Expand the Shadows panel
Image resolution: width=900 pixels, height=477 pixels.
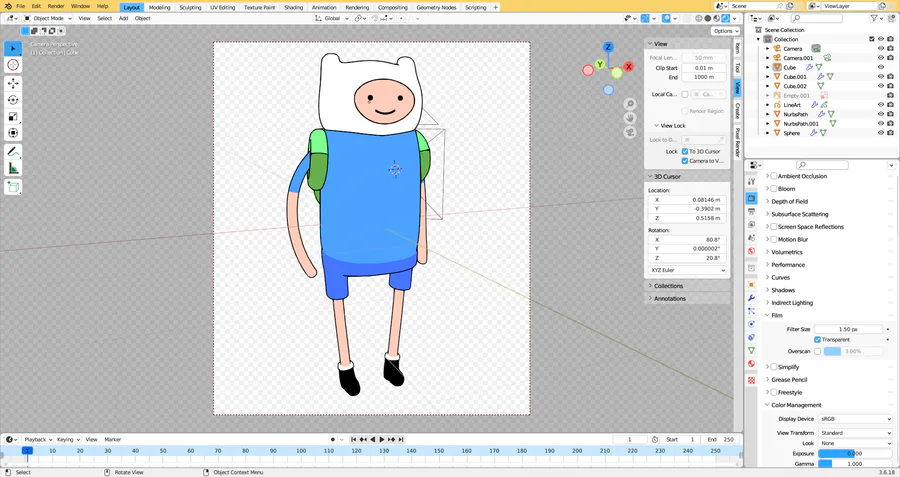click(783, 290)
